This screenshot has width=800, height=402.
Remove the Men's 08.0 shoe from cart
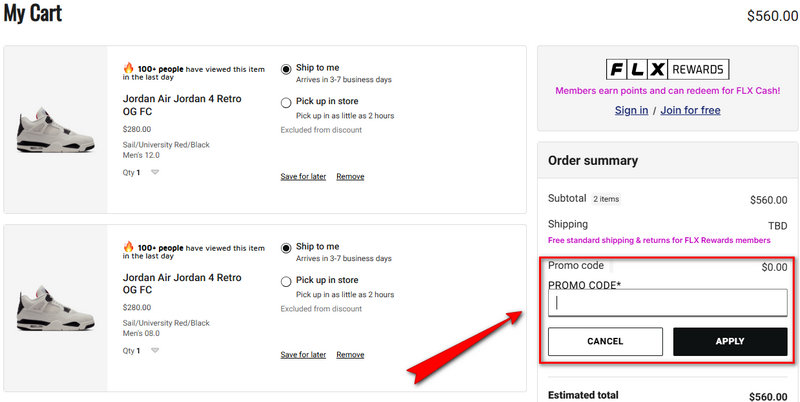tap(350, 355)
